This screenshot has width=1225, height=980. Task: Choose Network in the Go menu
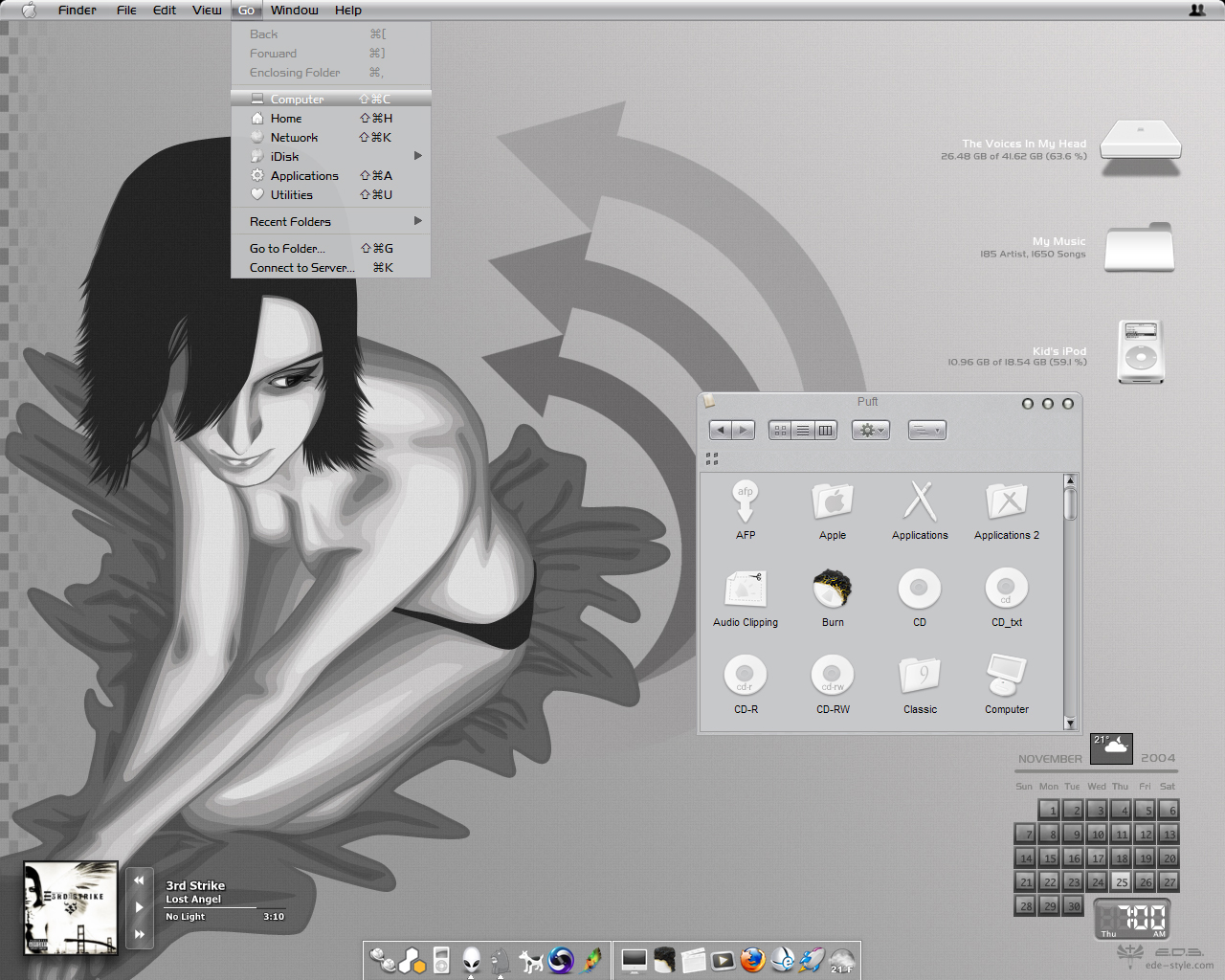(x=331, y=137)
